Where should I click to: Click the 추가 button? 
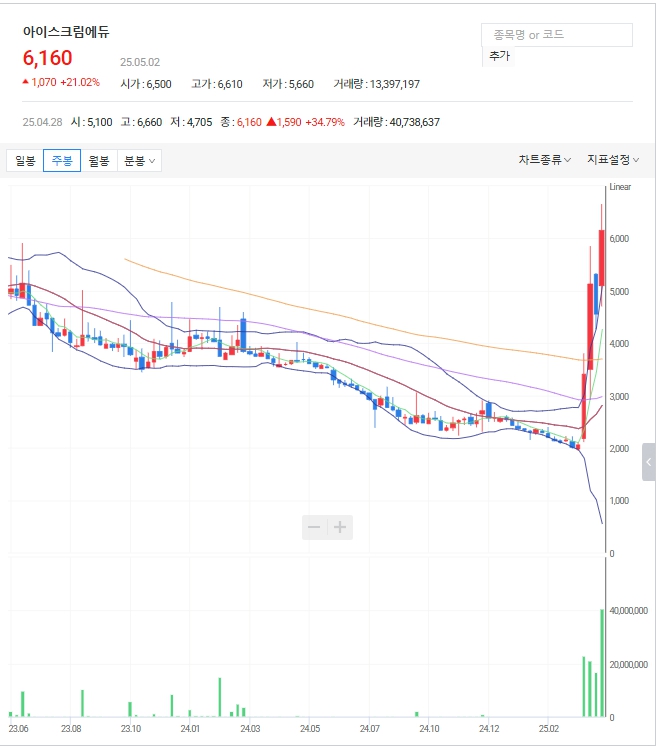[x=499, y=56]
